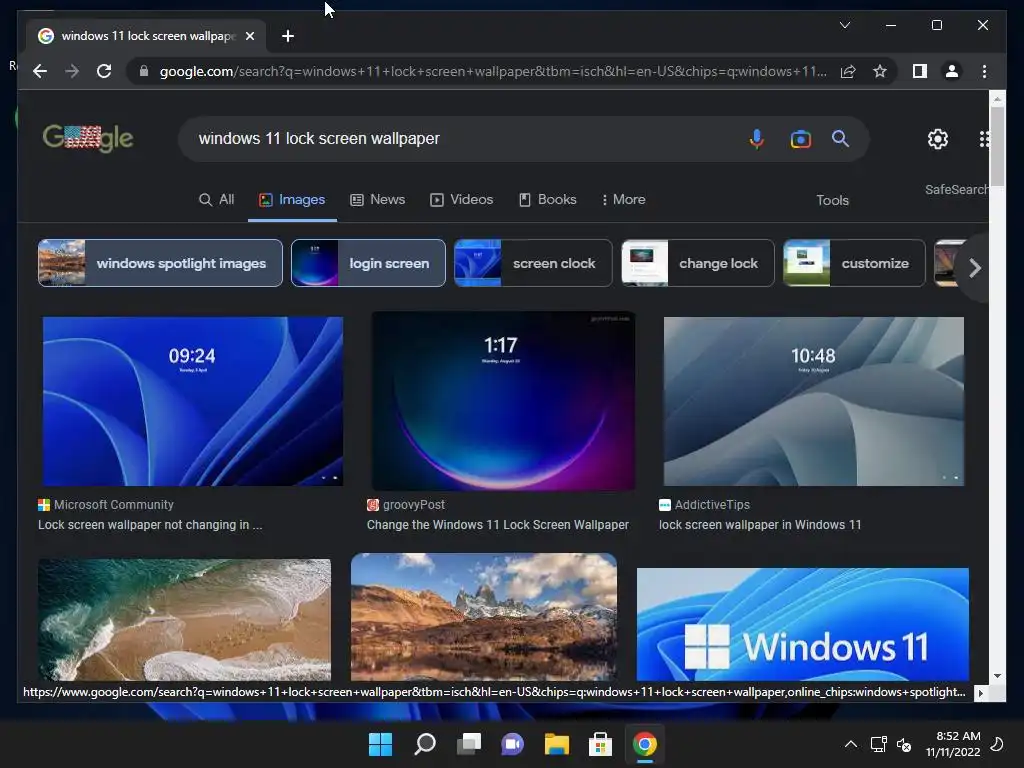1024x768 pixels.
Task: Click the scrollbar up arrow
Action: (997, 99)
